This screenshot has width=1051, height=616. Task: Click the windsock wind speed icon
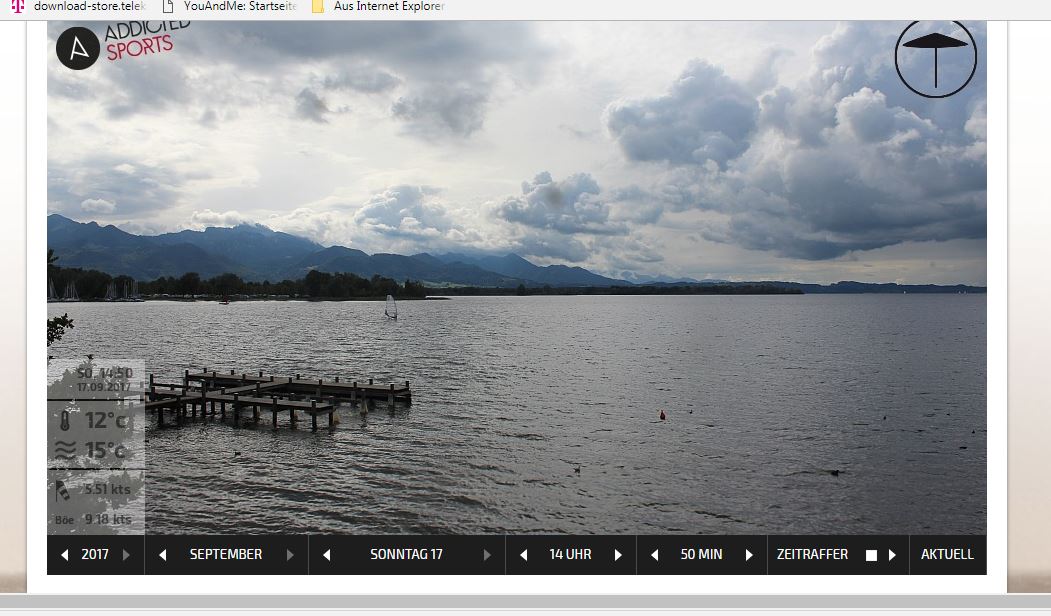coord(62,491)
